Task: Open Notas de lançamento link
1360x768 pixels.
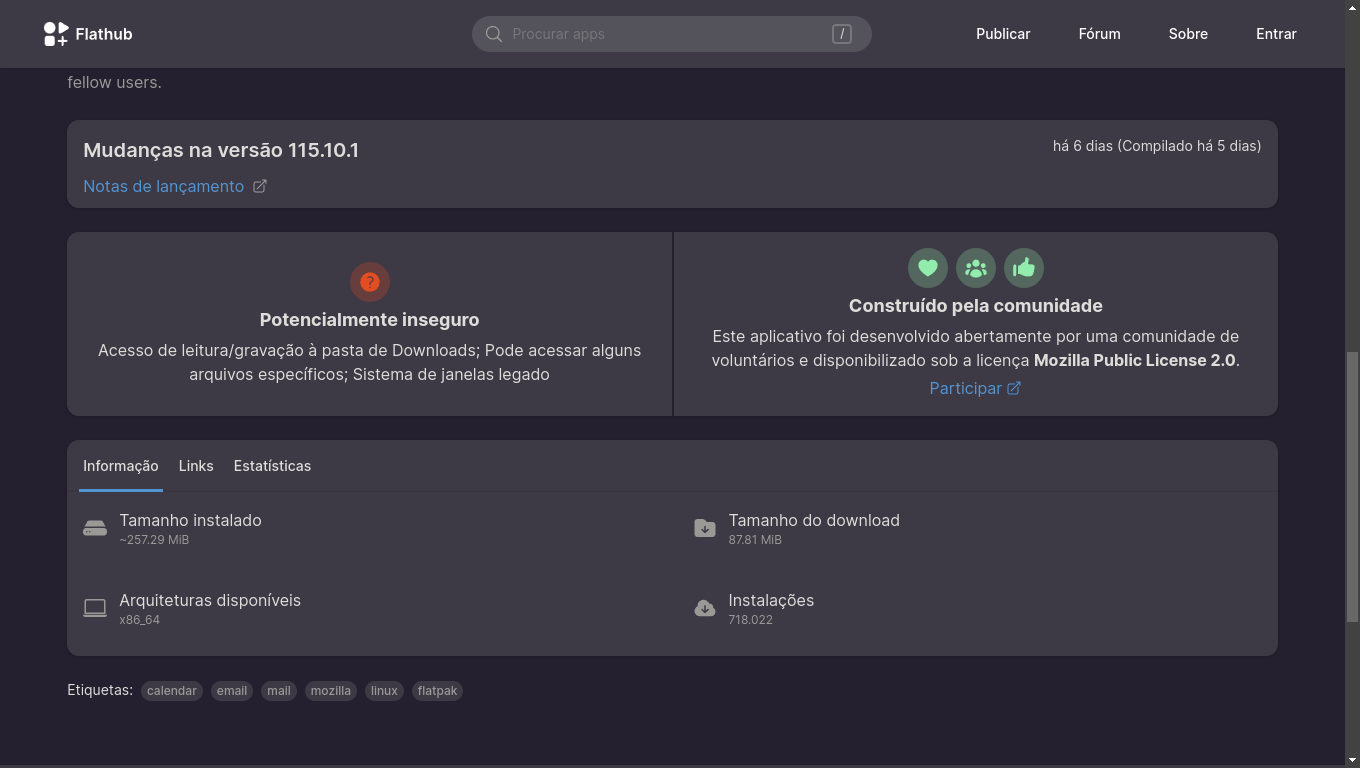Action: coord(165,186)
